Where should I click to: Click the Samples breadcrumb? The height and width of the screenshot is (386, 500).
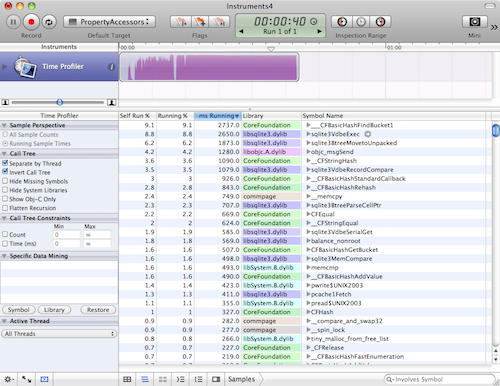(241, 379)
